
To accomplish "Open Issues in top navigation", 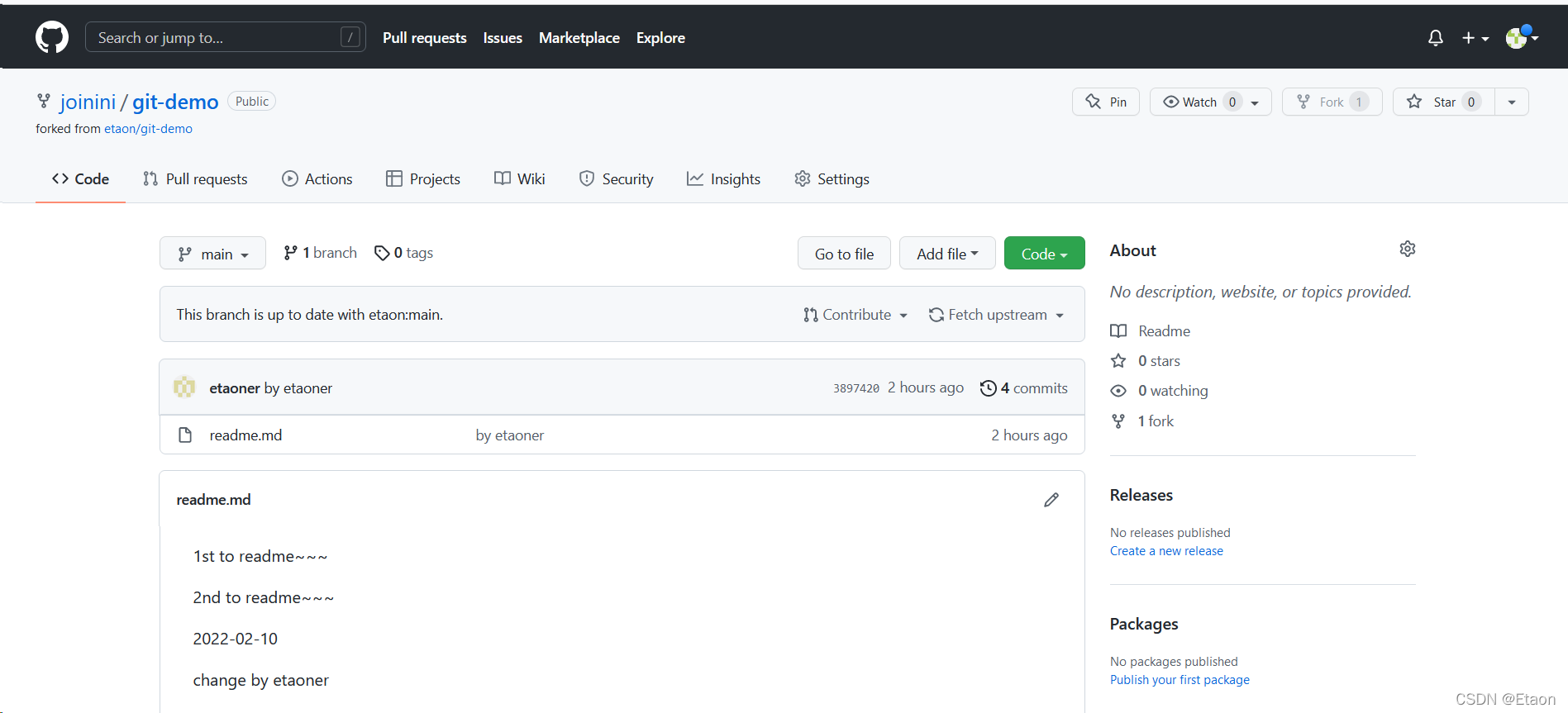I will pyautogui.click(x=503, y=38).
